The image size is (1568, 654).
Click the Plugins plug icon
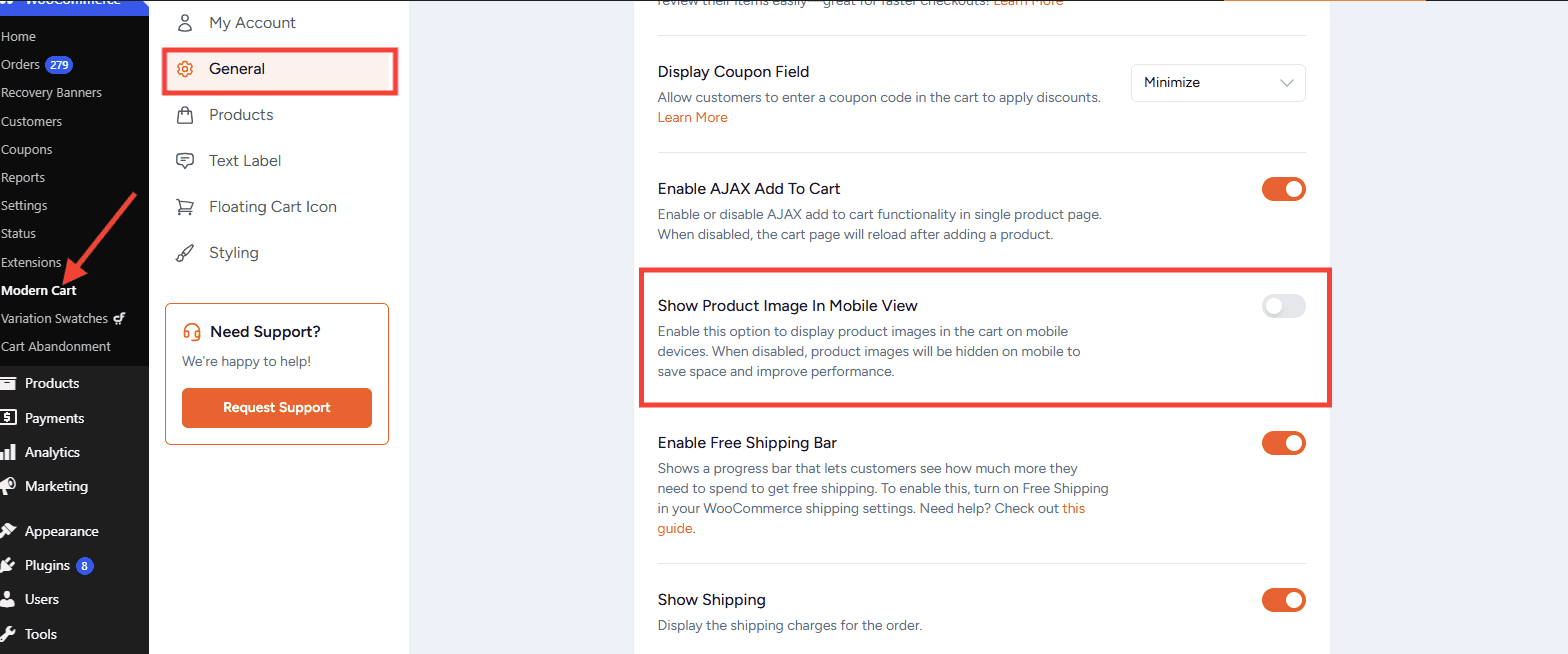coord(8,565)
